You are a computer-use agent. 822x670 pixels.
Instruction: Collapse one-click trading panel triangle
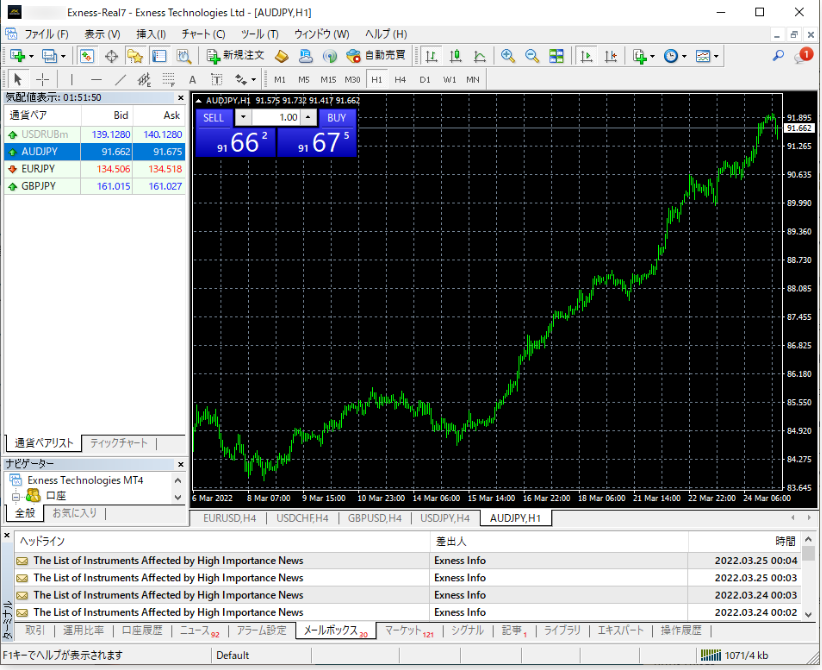pos(199,101)
